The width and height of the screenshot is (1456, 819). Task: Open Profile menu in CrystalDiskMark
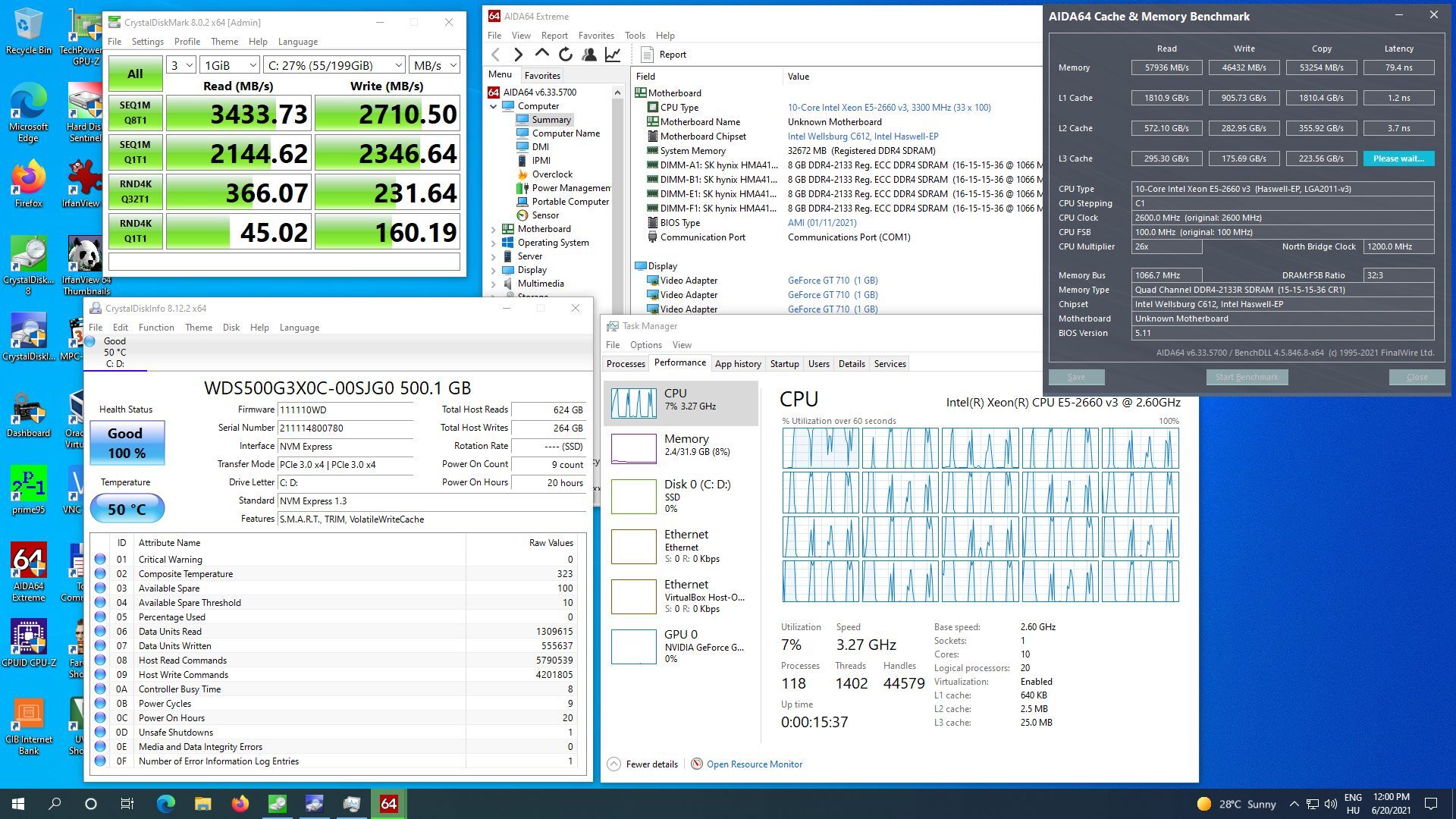pos(187,42)
